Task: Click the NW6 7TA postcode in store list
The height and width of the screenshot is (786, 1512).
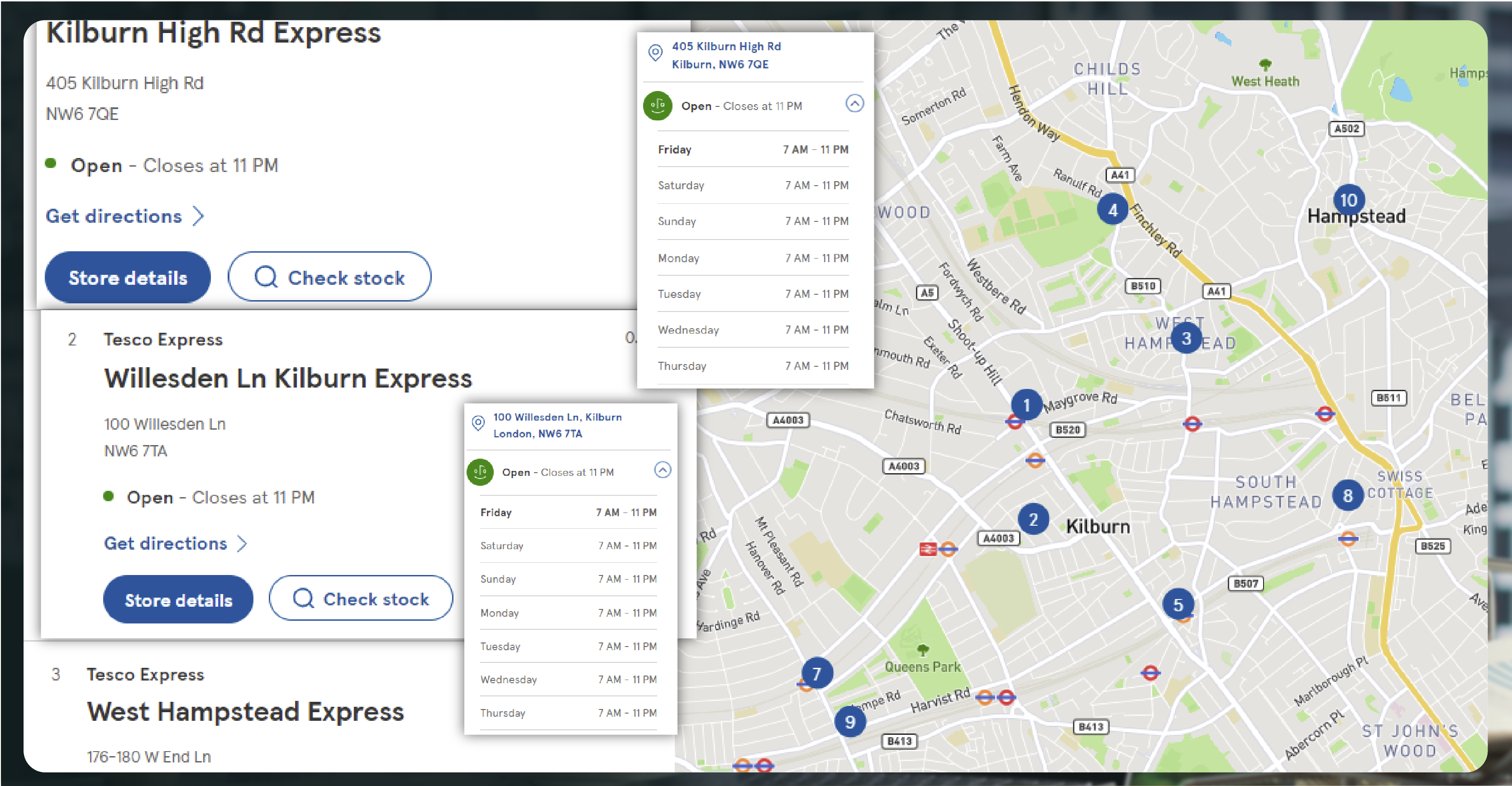Action: tap(136, 451)
